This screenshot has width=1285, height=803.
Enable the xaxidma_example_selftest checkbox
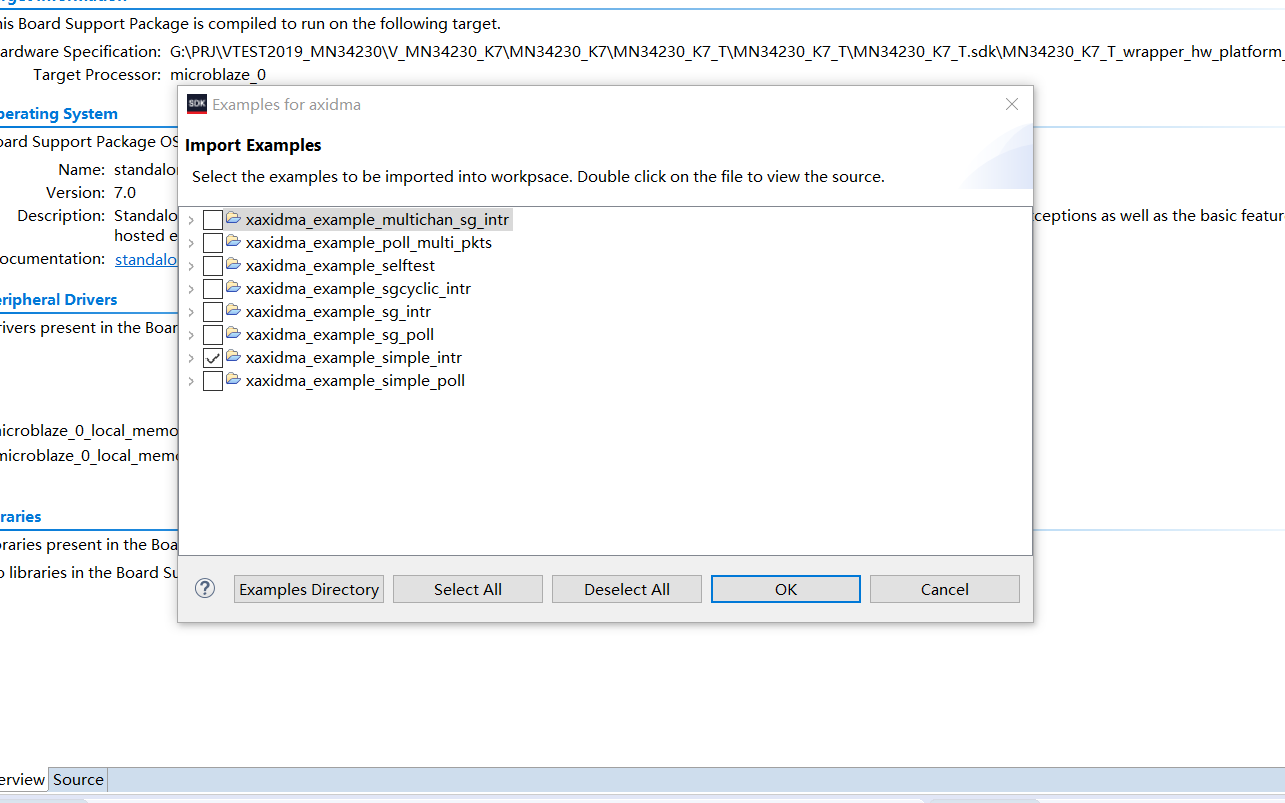click(x=212, y=266)
